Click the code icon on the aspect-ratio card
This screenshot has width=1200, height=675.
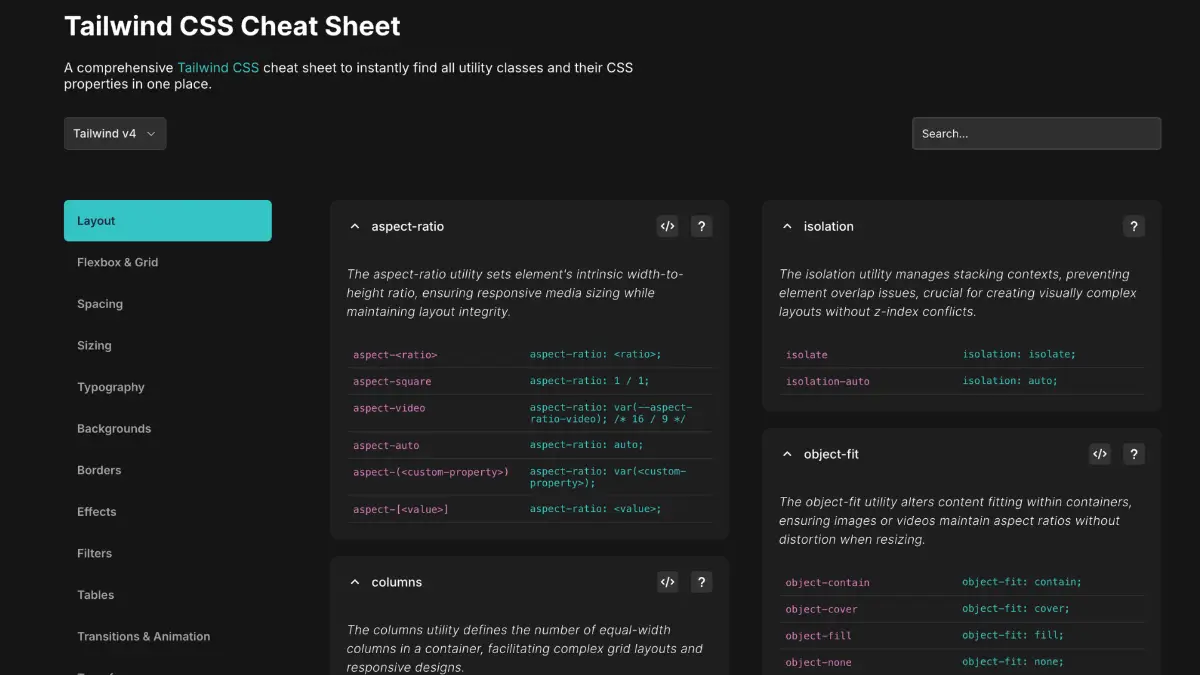[667, 226]
